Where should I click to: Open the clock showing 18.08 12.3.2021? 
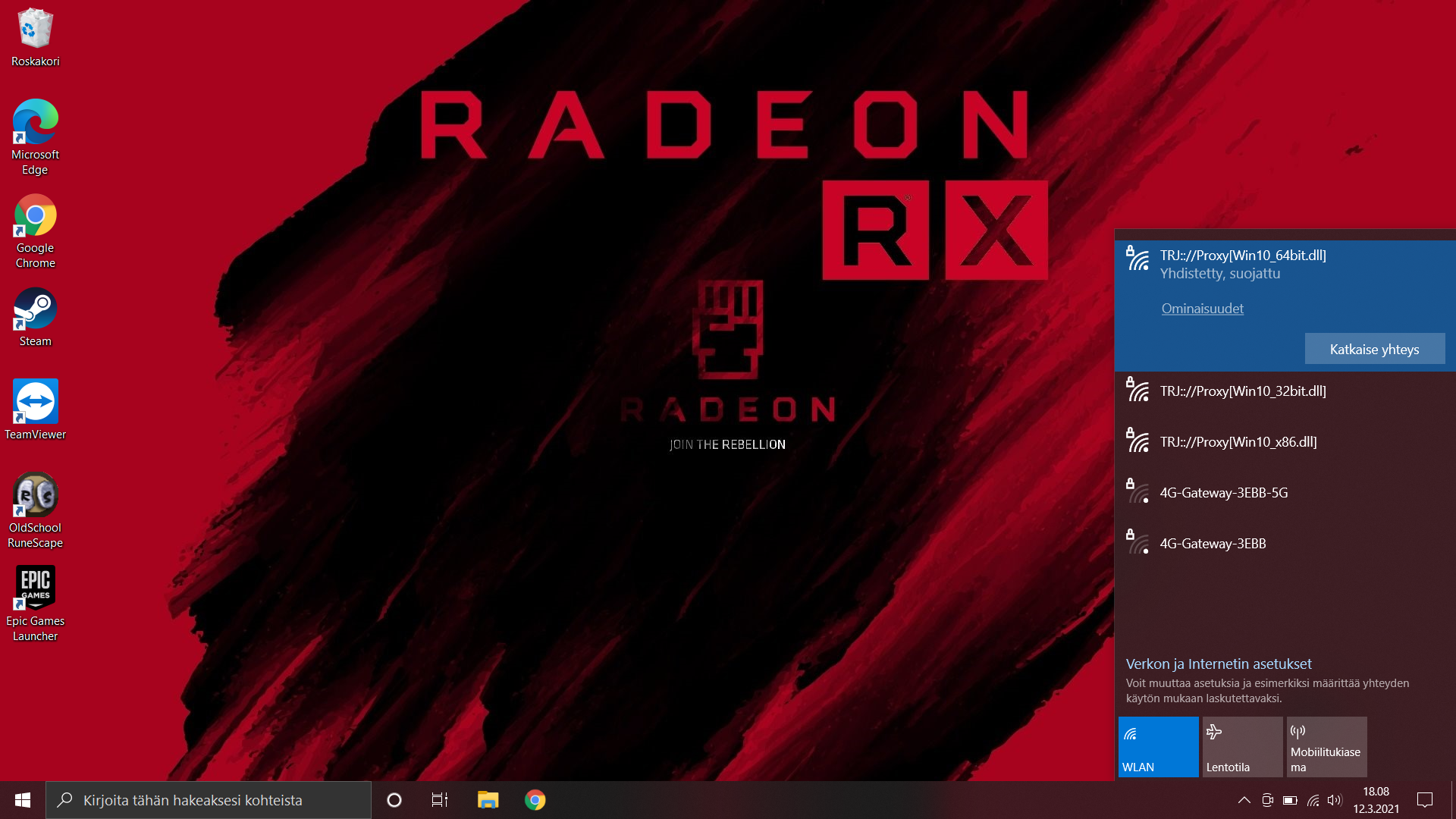click(1376, 800)
